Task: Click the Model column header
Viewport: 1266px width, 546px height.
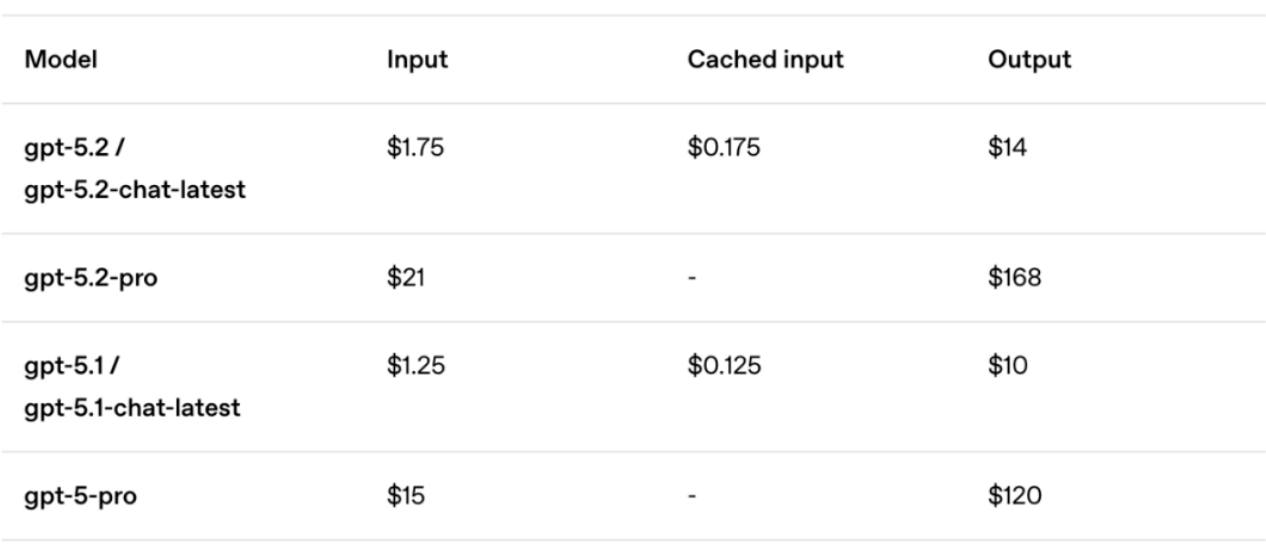Action: point(57,59)
